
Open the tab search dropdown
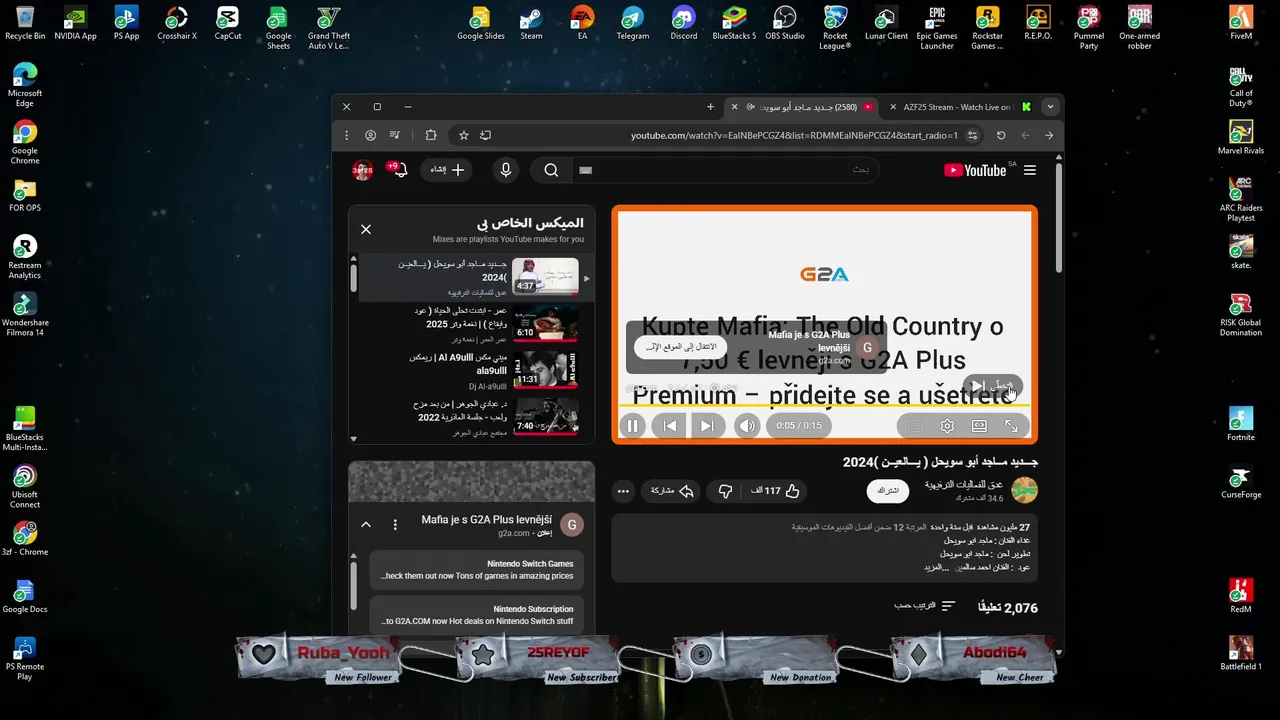point(1050,107)
